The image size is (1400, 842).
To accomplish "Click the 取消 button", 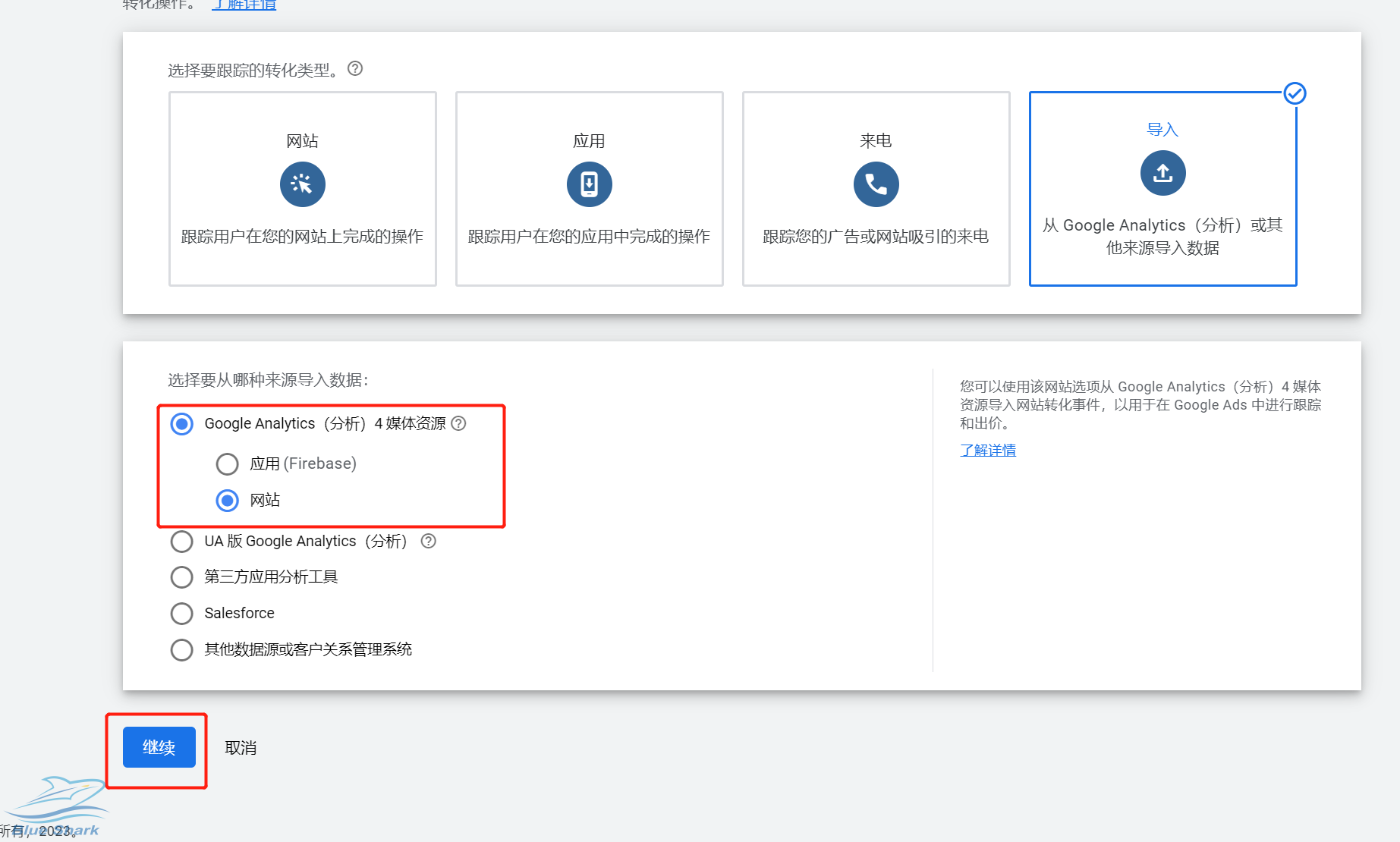I will (241, 748).
